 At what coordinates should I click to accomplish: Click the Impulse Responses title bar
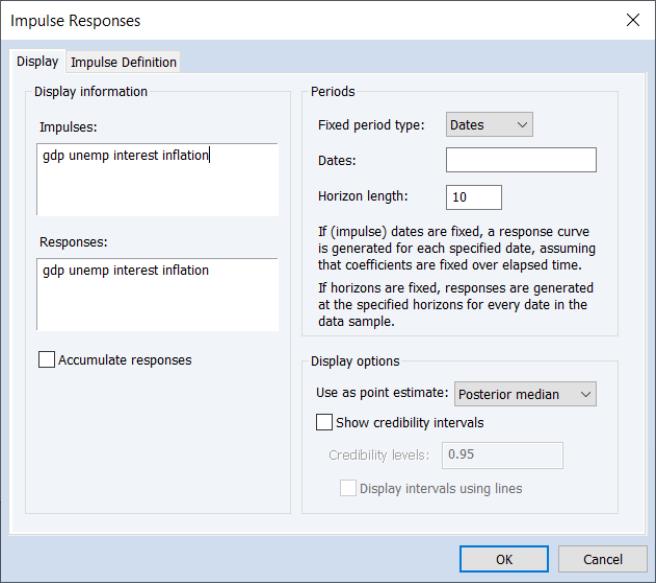click(300, 21)
